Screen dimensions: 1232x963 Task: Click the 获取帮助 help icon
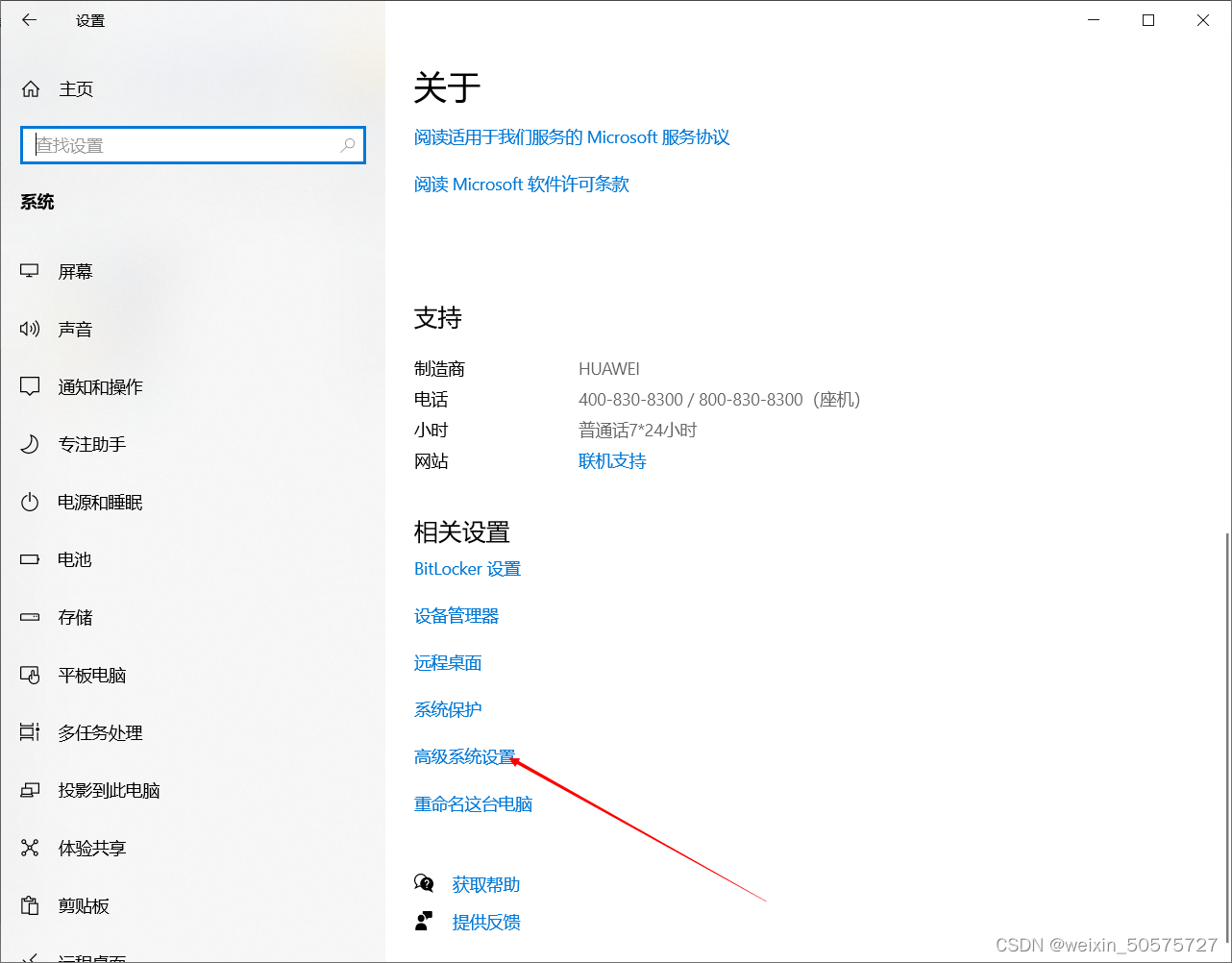424,883
